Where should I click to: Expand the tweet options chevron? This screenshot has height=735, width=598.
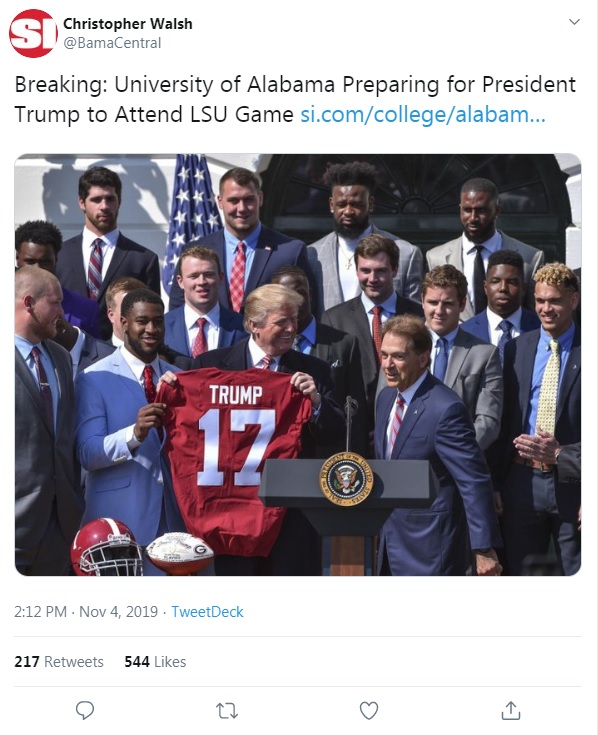point(574,22)
